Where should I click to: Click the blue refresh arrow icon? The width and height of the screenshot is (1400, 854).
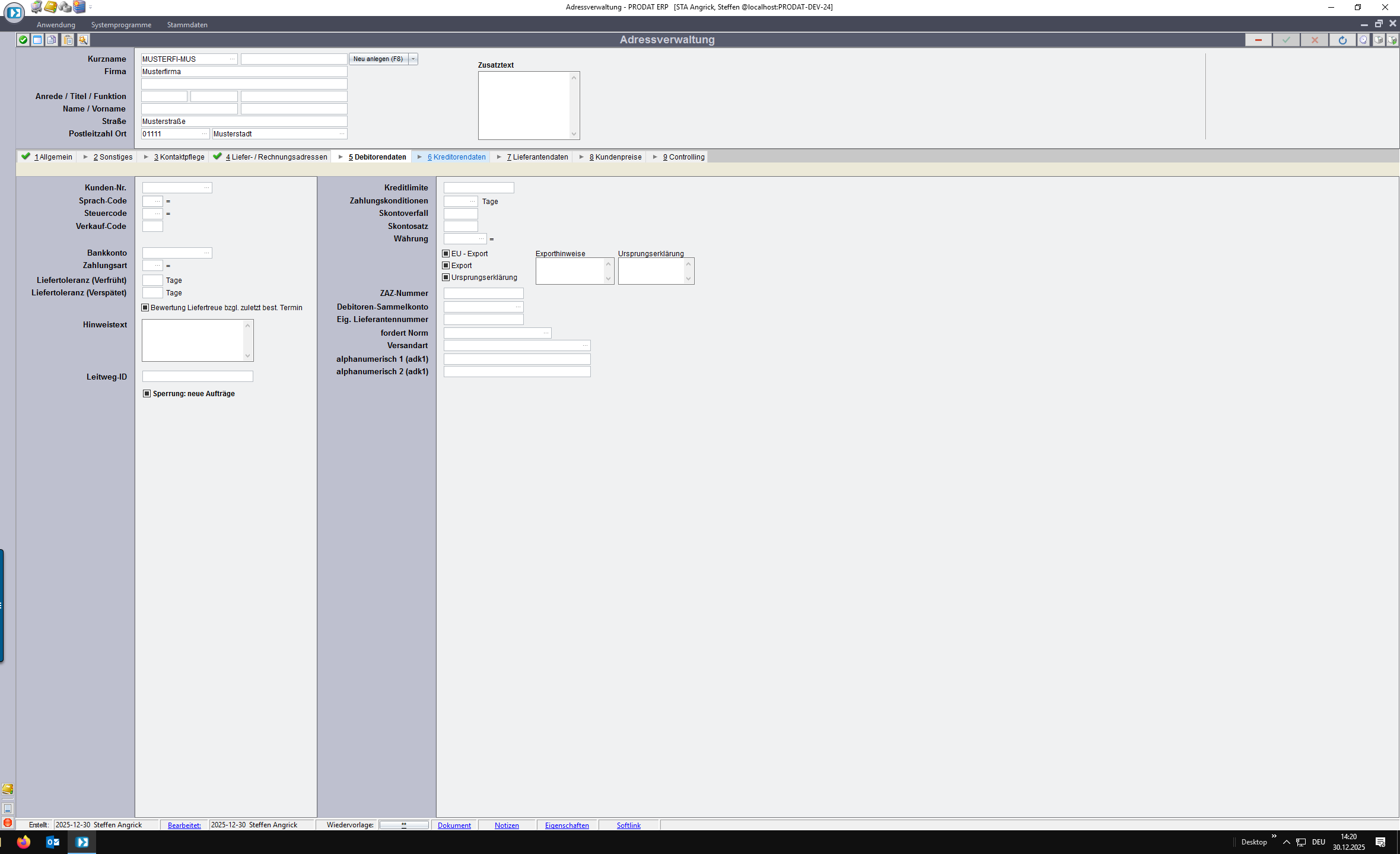pos(1342,40)
